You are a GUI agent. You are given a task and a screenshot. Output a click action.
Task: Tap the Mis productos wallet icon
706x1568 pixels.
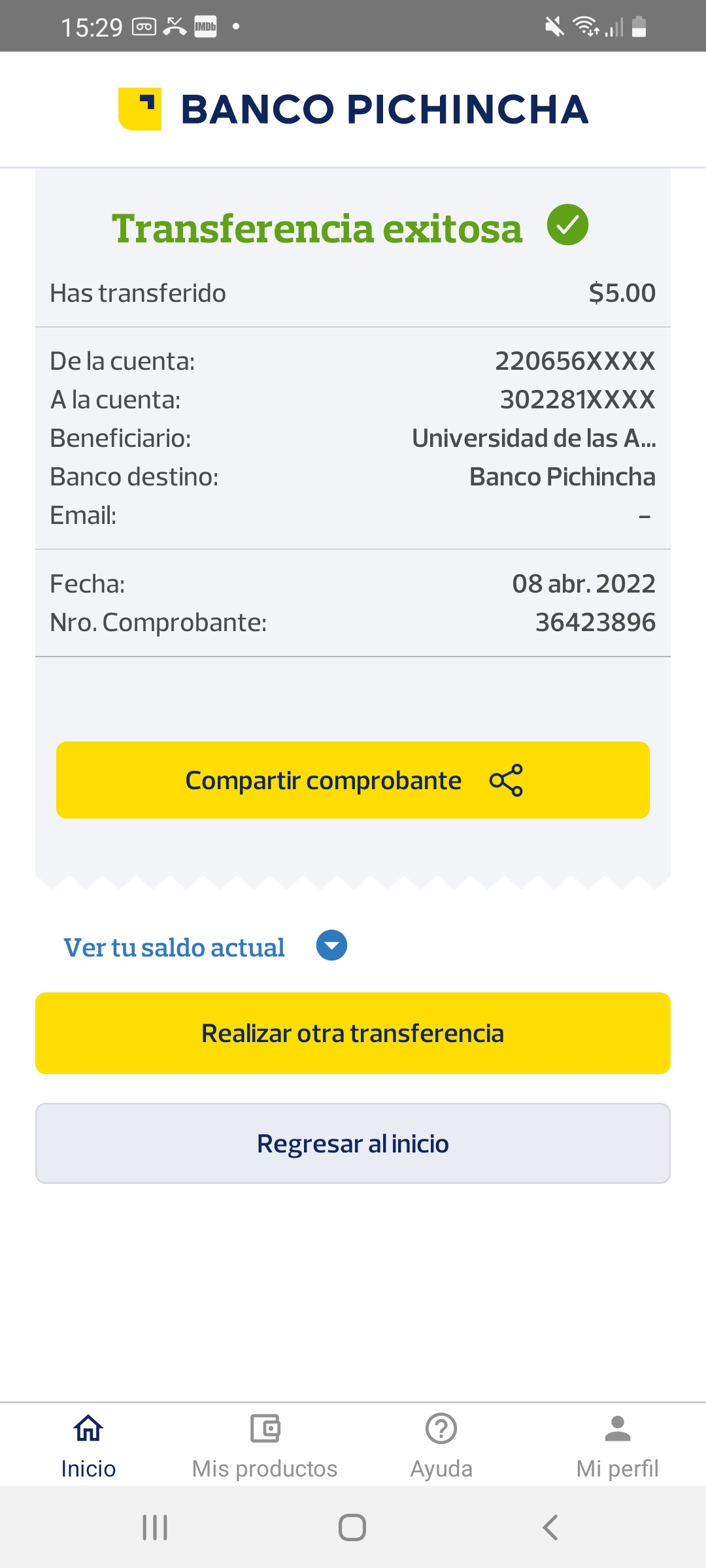[265, 1428]
